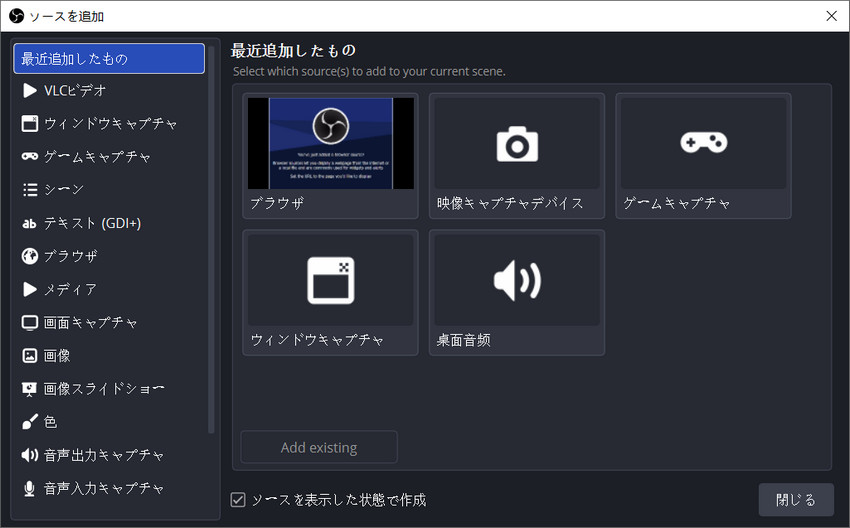This screenshot has width=850, height=528.
Task: Select 画面キャプチャ source type label
Action: pyautogui.click(x=91, y=323)
